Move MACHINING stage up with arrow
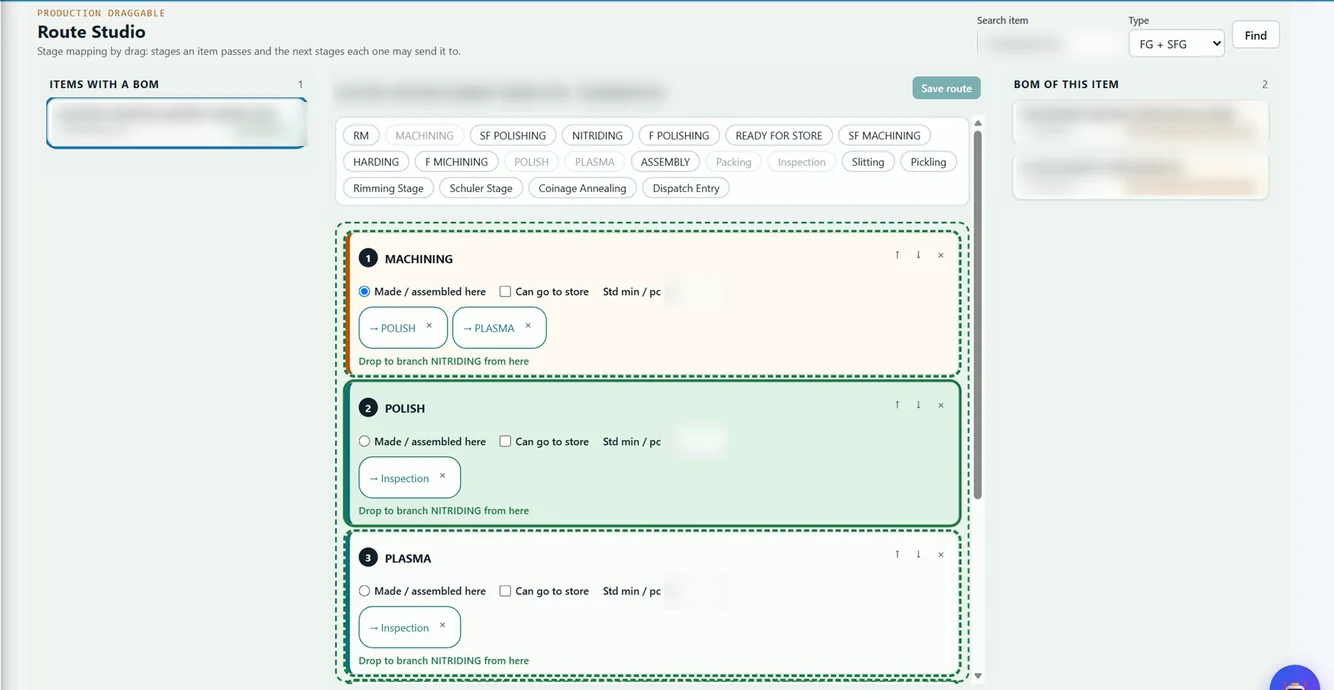1334x690 pixels. coord(897,255)
